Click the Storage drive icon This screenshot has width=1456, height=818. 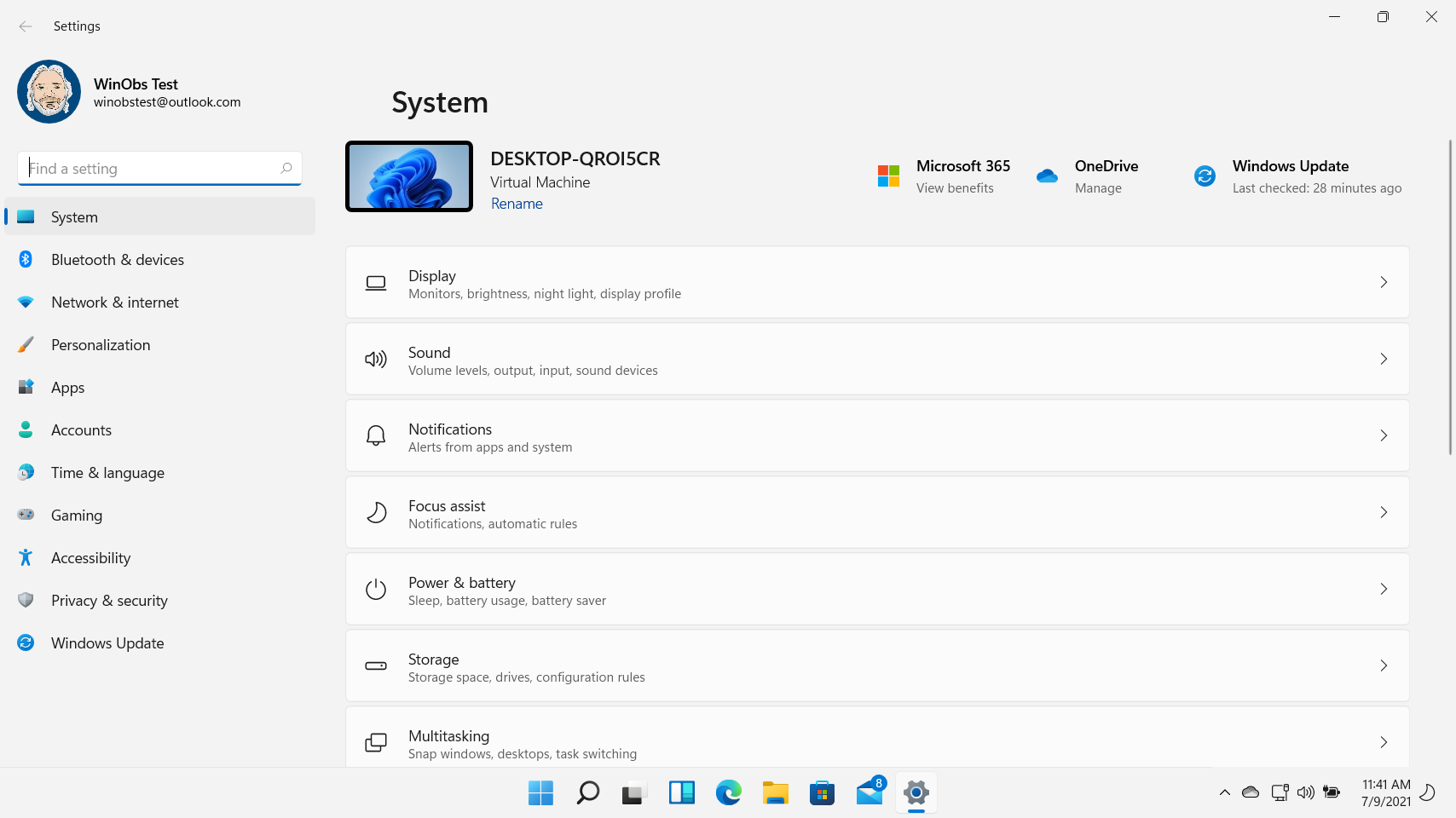pos(376,665)
